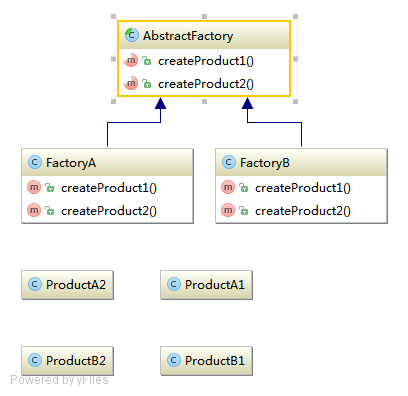
Task: Click the ProductA1 class icon
Action: click(x=174, y=284)
